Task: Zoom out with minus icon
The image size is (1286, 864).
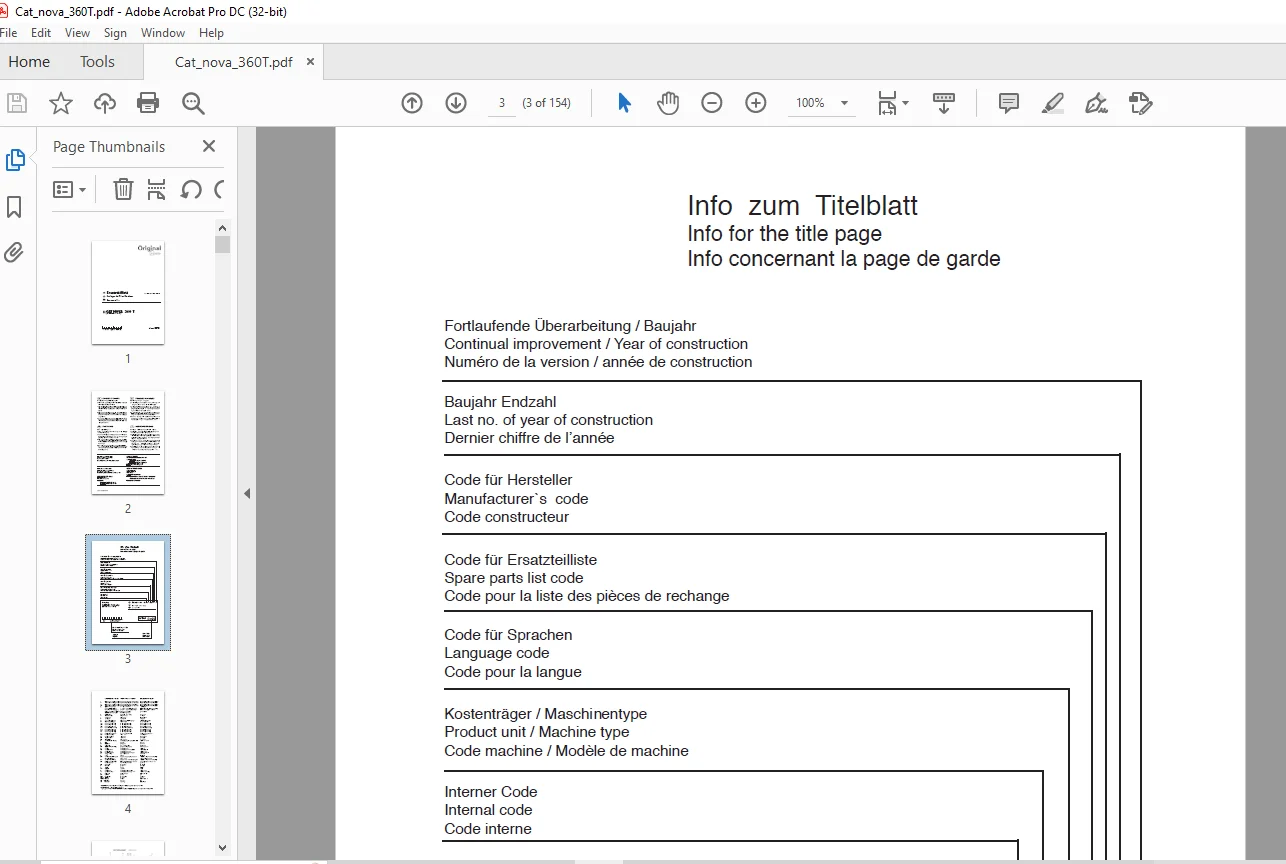Action: point(712,103)
